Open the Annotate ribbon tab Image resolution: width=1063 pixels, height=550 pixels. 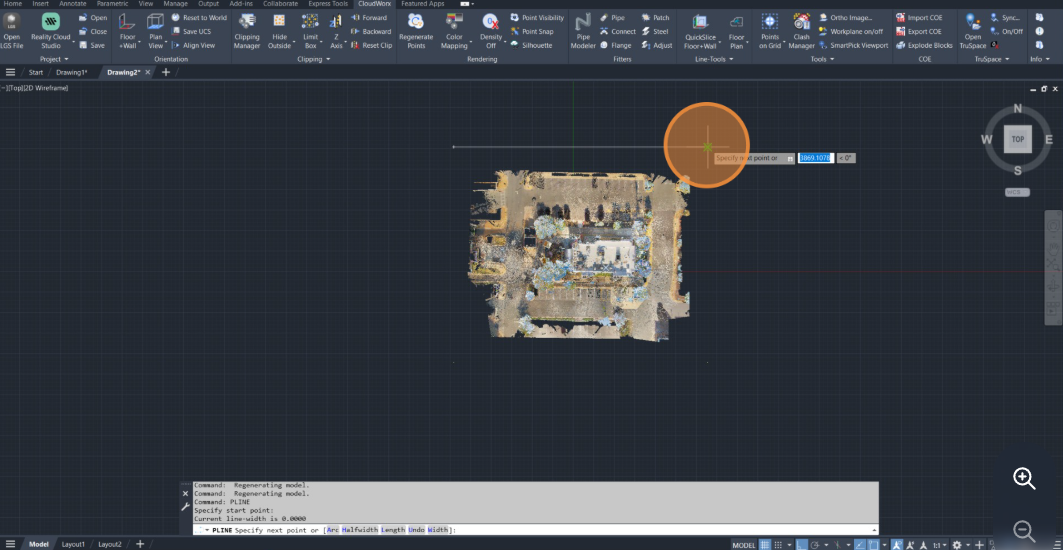[x=72, y=4]
